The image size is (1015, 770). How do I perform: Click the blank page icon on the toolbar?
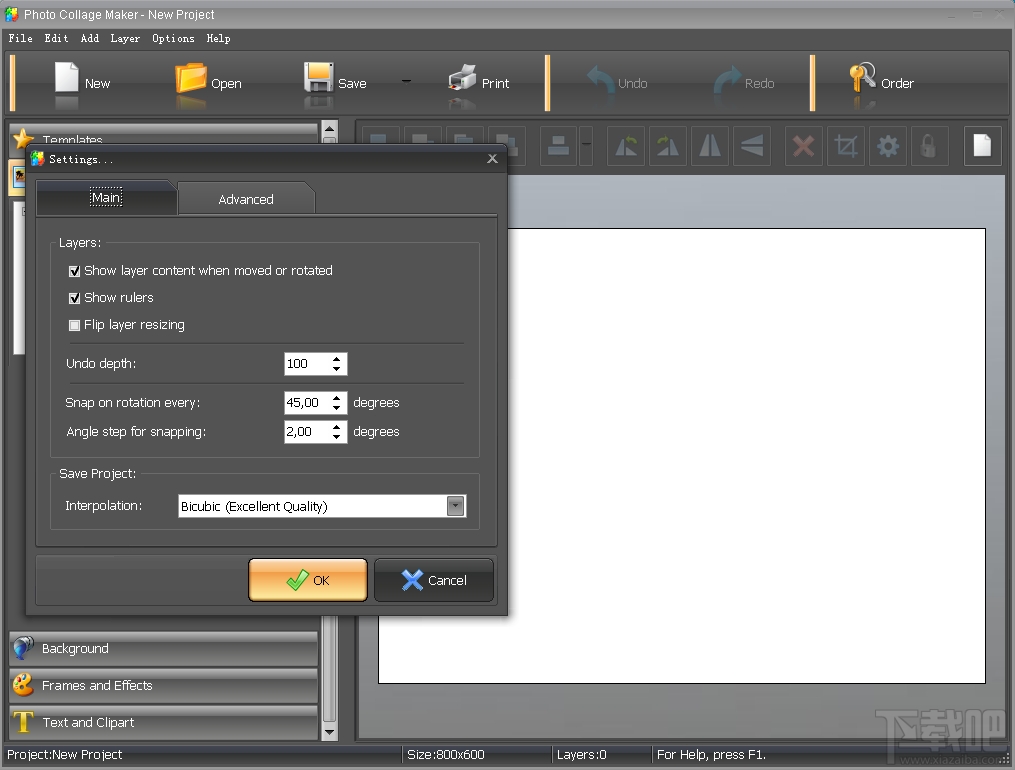coord(981,146)
